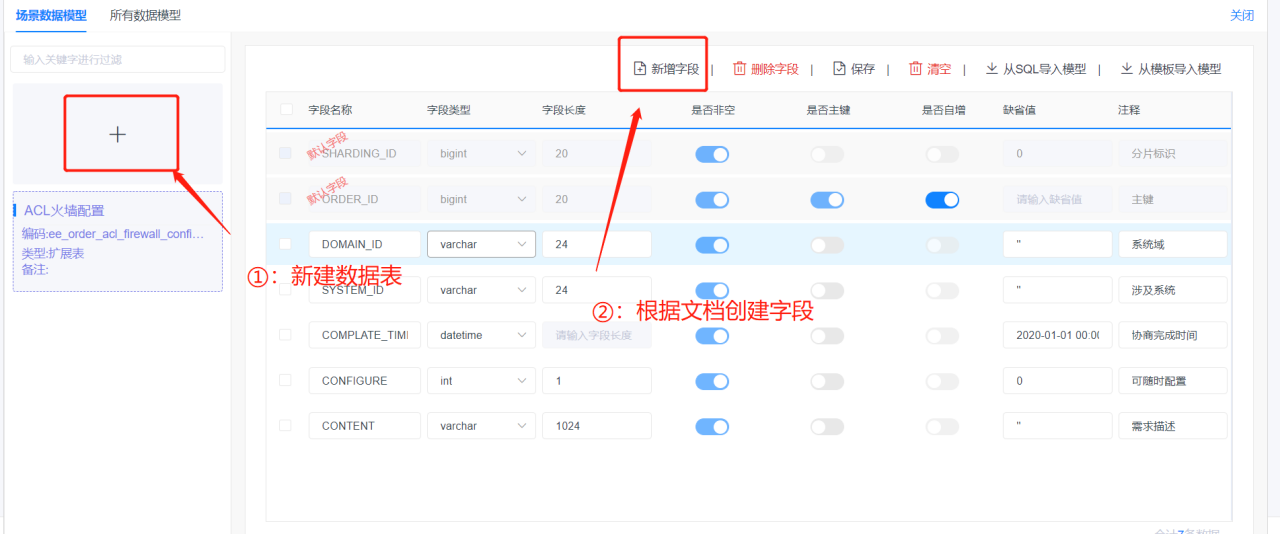The height and width of the screenshot is (534, 1280).
Task: Edit the 需求描述 comment field
Action: click(1173, 425)
